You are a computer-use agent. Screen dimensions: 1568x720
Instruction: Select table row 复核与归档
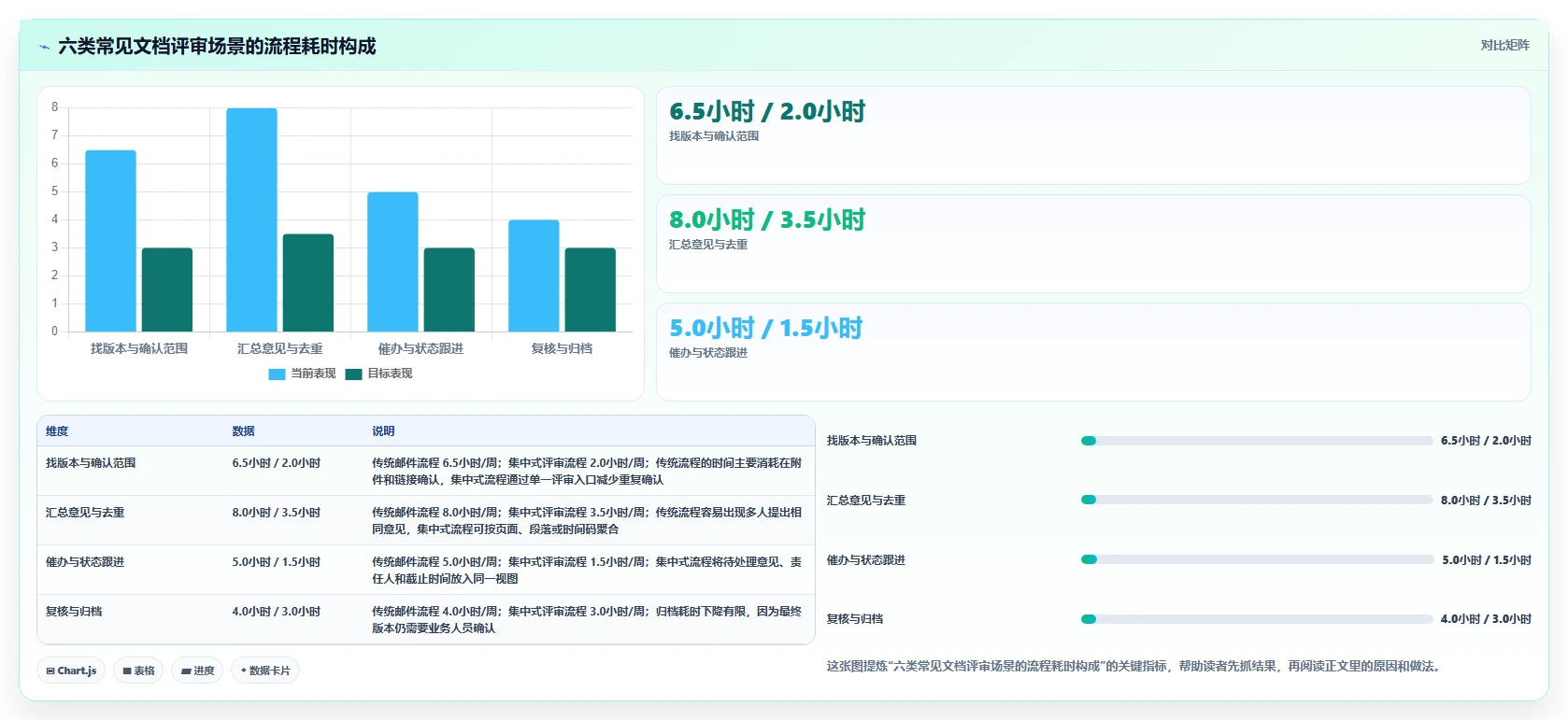426,619
